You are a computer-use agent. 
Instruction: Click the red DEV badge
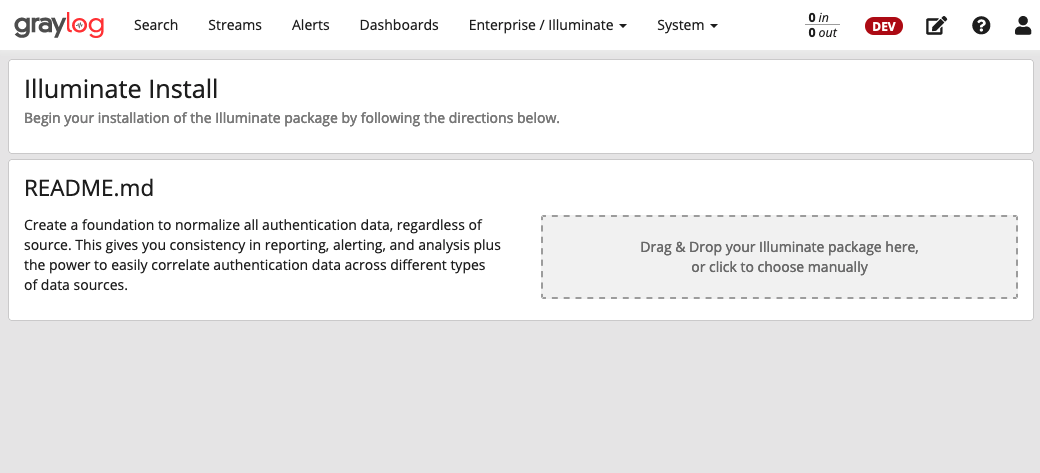[x=883, y=26]
